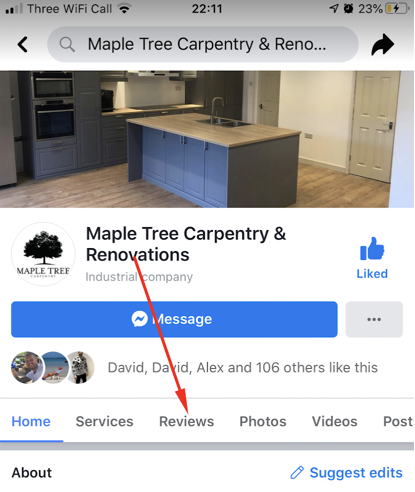415x492 pixels.
Task: Switch to the Services tab
Action: point(104,421)
